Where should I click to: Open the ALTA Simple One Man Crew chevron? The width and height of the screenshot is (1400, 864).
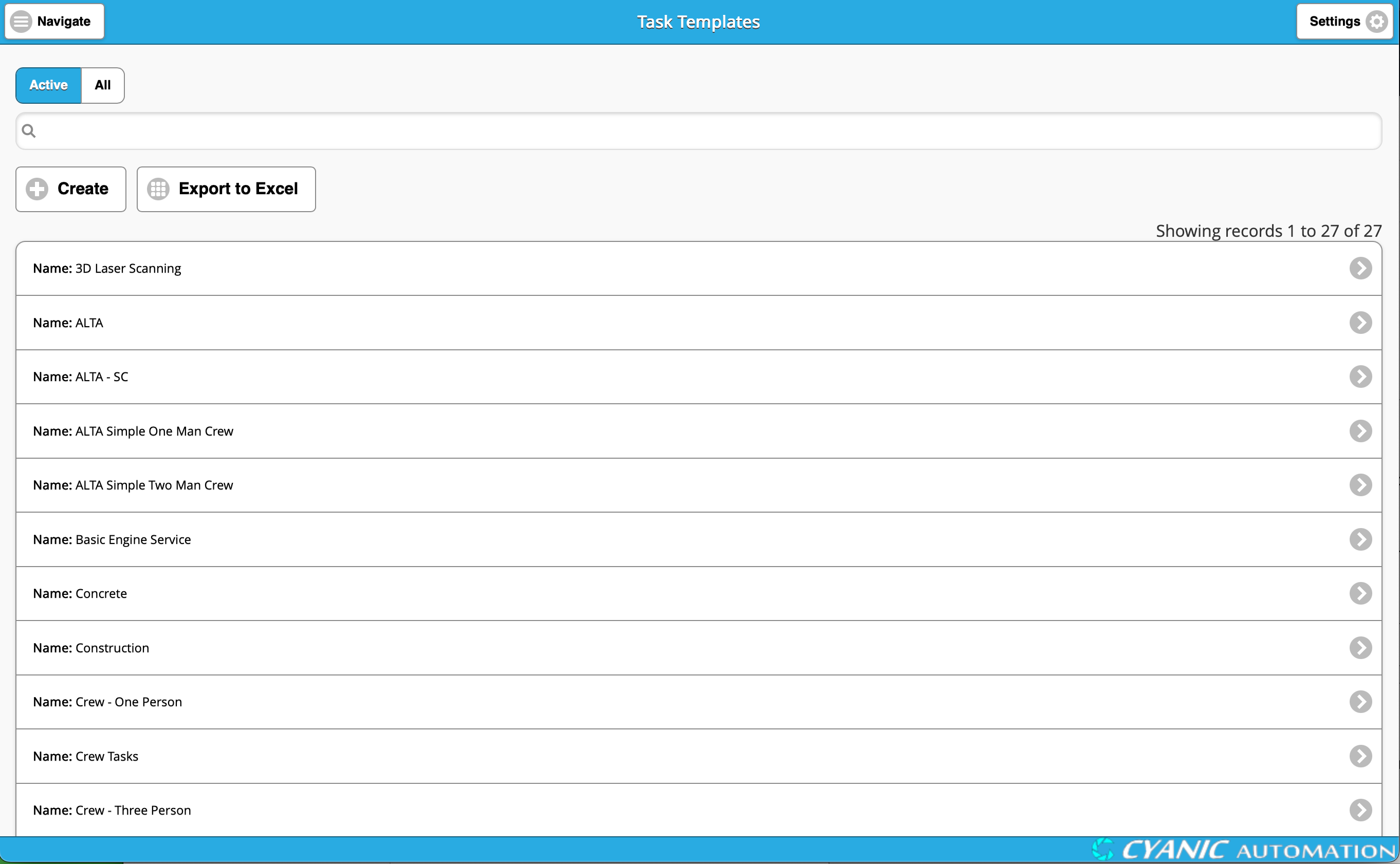pos(1360,431)
